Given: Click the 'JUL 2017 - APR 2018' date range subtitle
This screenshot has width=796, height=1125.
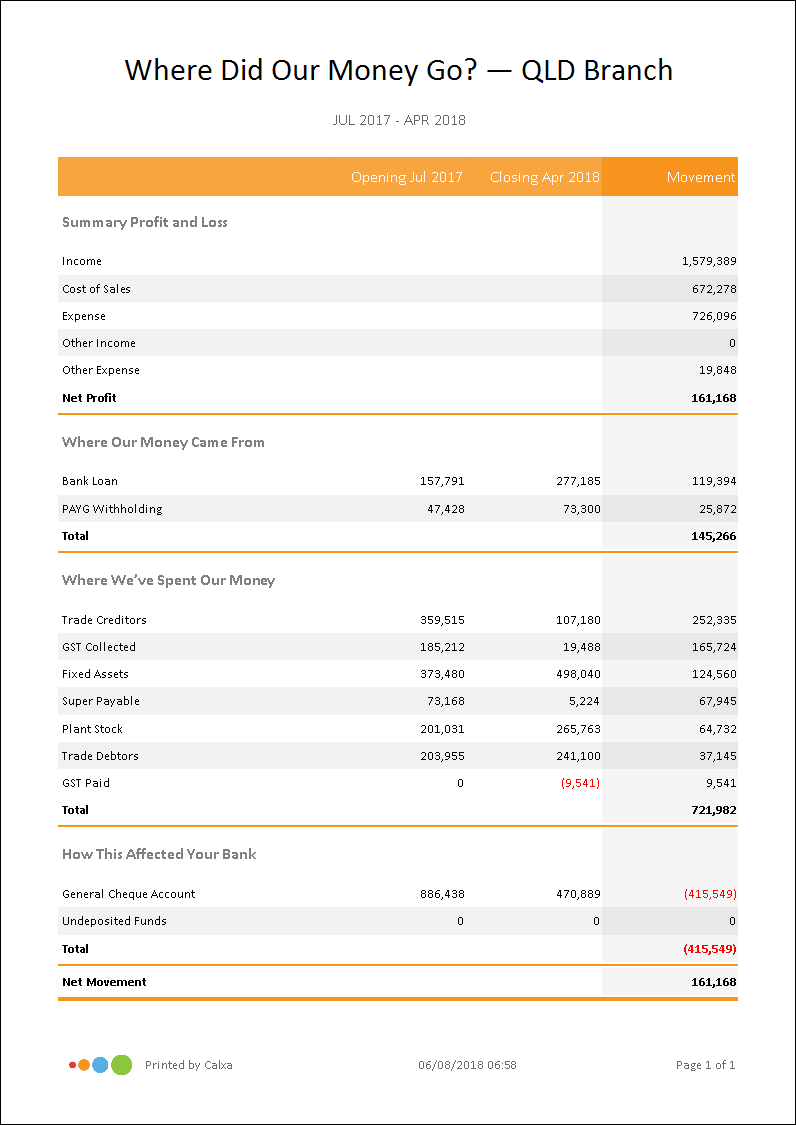Looking at the screenshot, I should pos(399,120).
